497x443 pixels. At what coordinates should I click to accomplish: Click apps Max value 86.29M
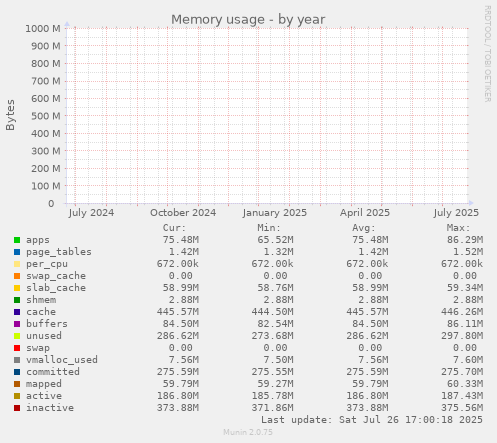[465, 240]
